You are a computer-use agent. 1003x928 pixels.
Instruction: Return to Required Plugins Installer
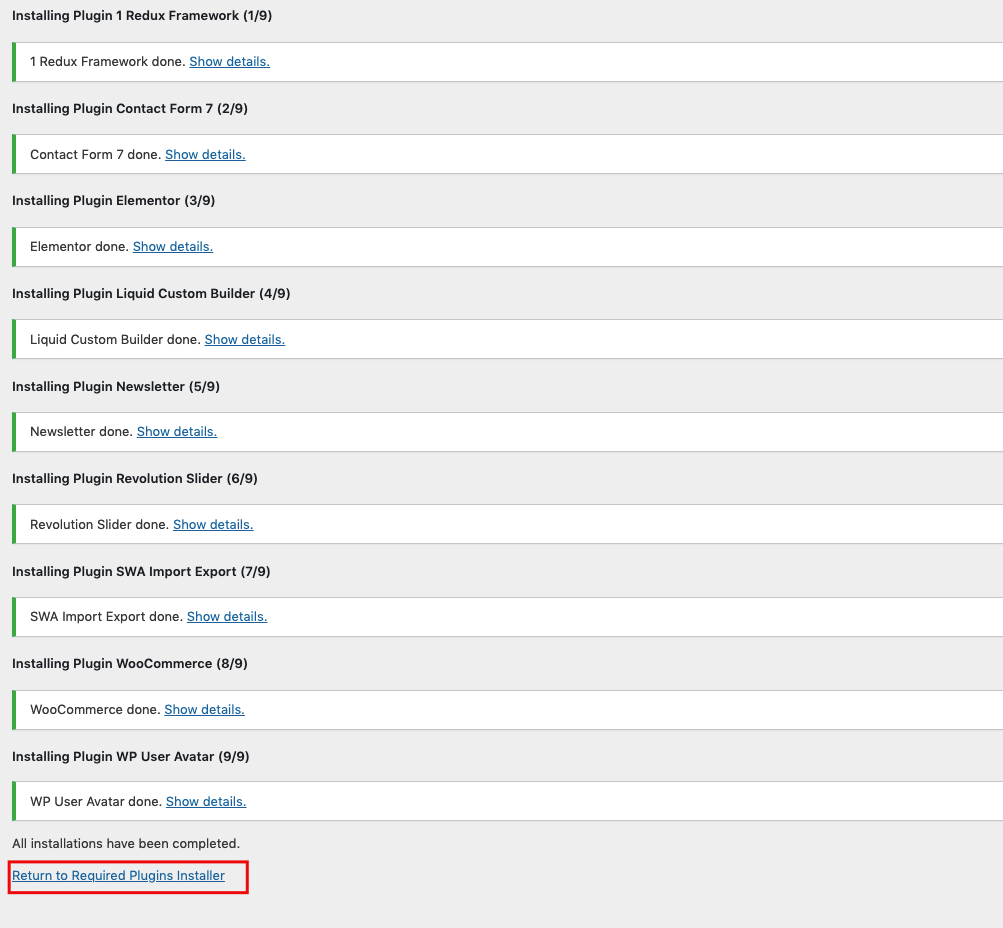pyautogui.click(x=119, y=876)
